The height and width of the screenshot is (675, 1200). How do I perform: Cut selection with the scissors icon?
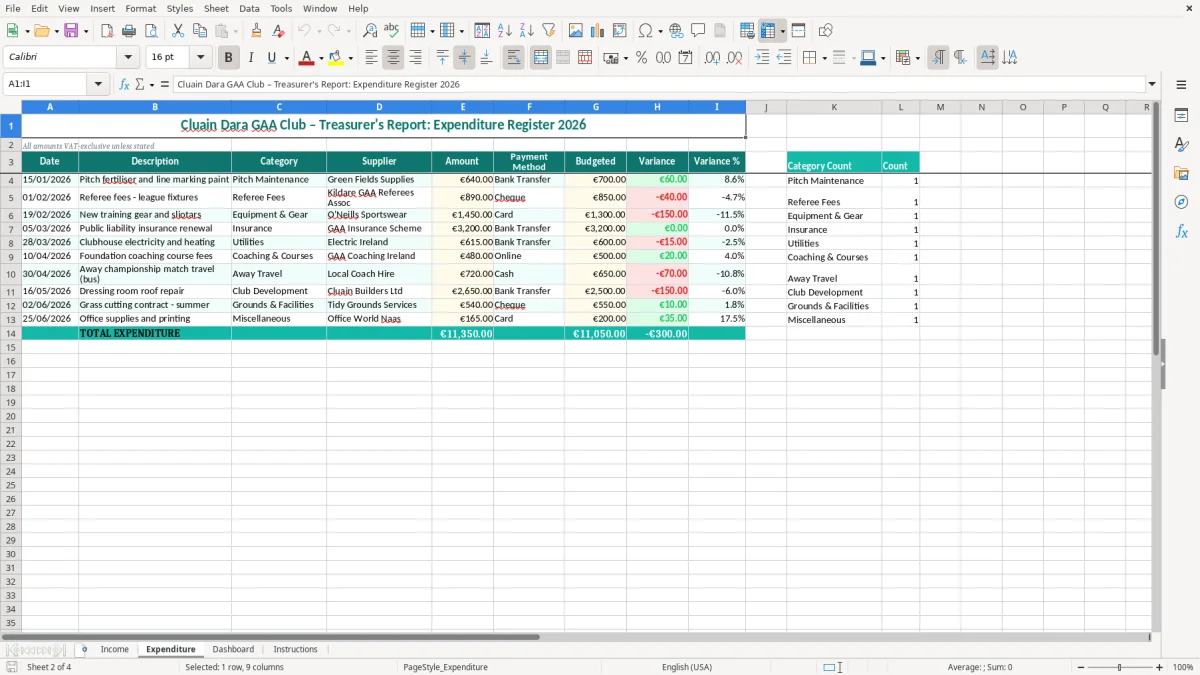pos(177,31)
